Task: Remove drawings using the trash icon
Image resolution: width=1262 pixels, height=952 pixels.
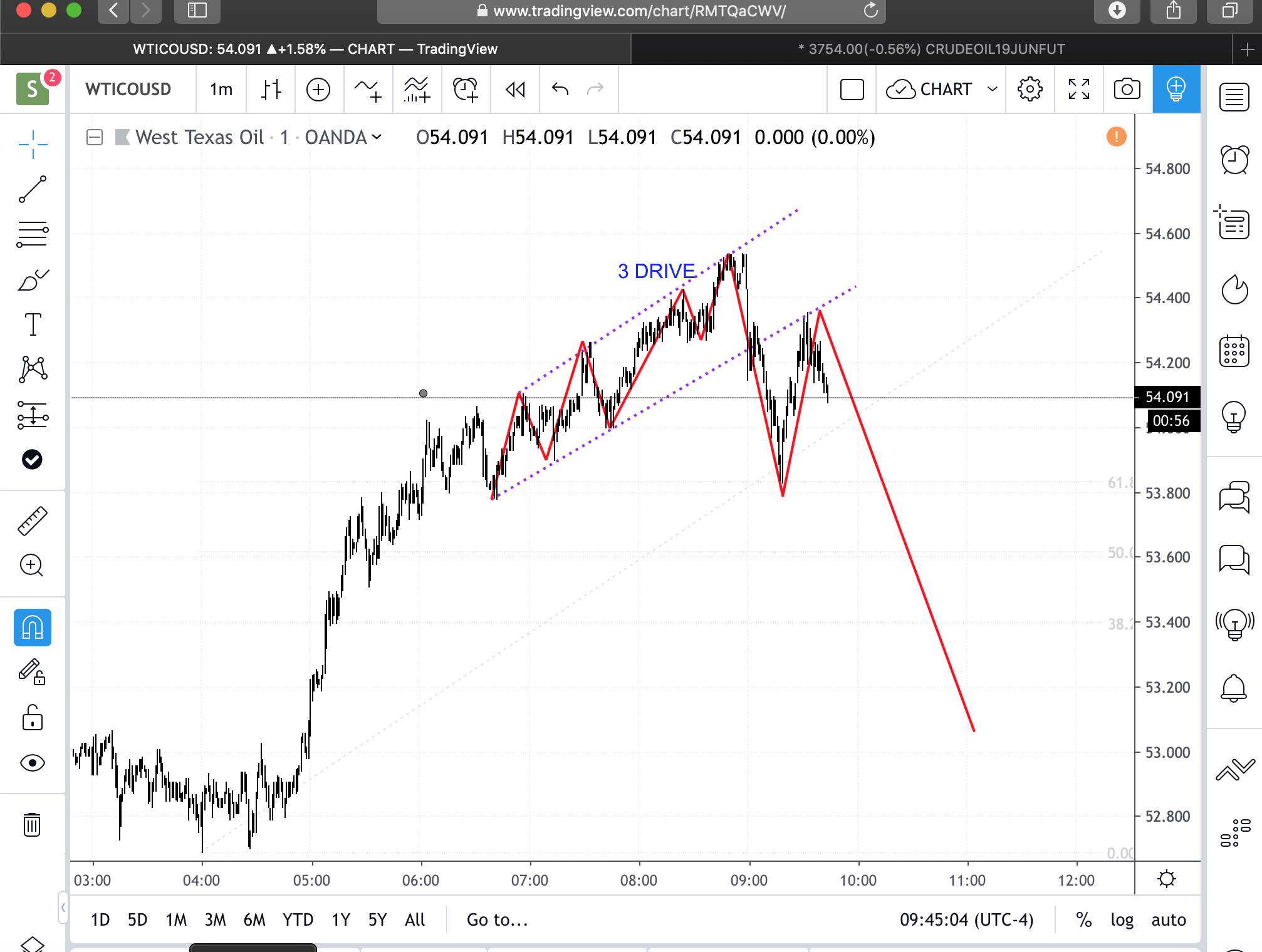Action: coord(32,824)
